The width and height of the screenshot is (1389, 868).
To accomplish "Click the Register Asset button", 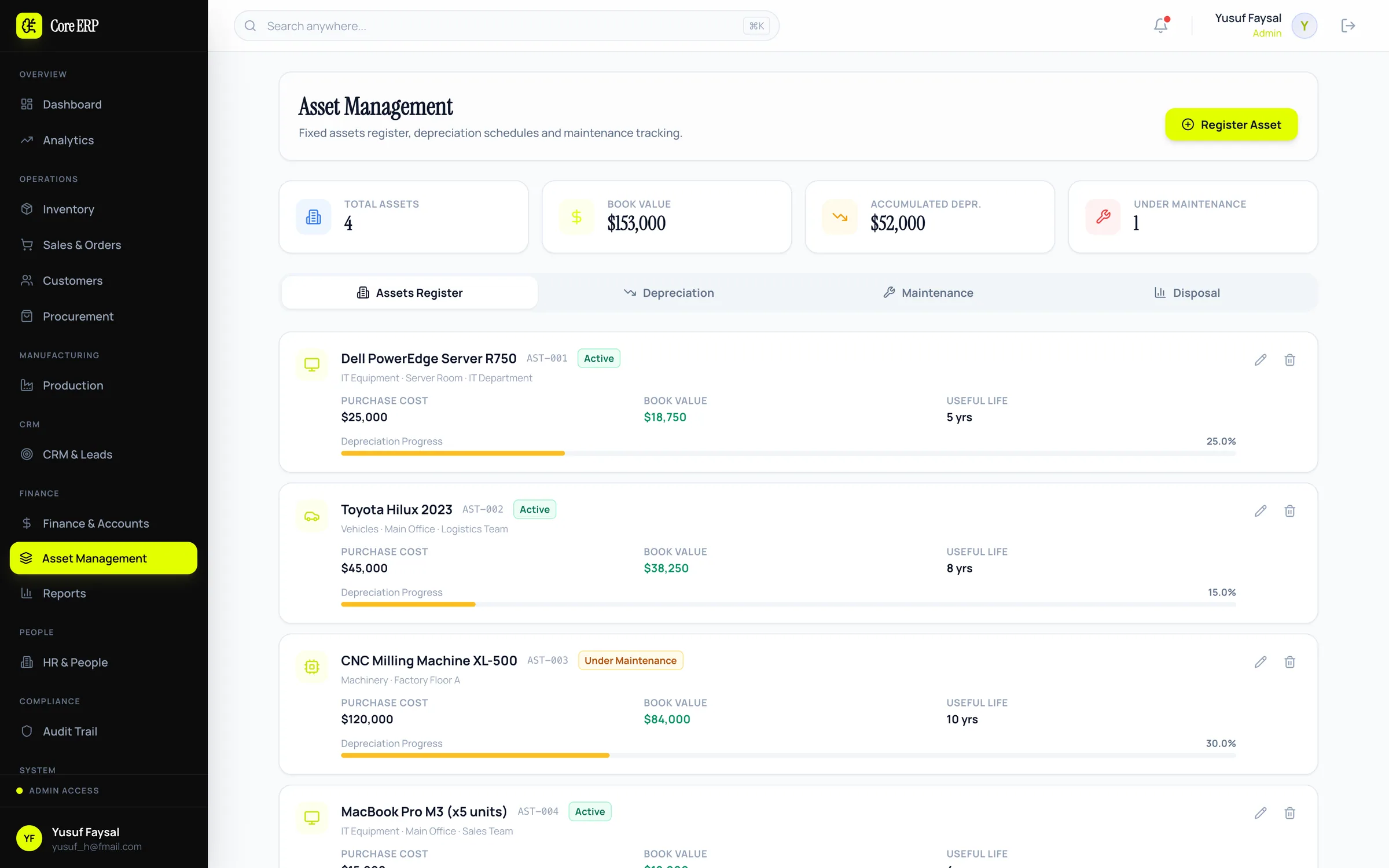I will click(1231, 124).
